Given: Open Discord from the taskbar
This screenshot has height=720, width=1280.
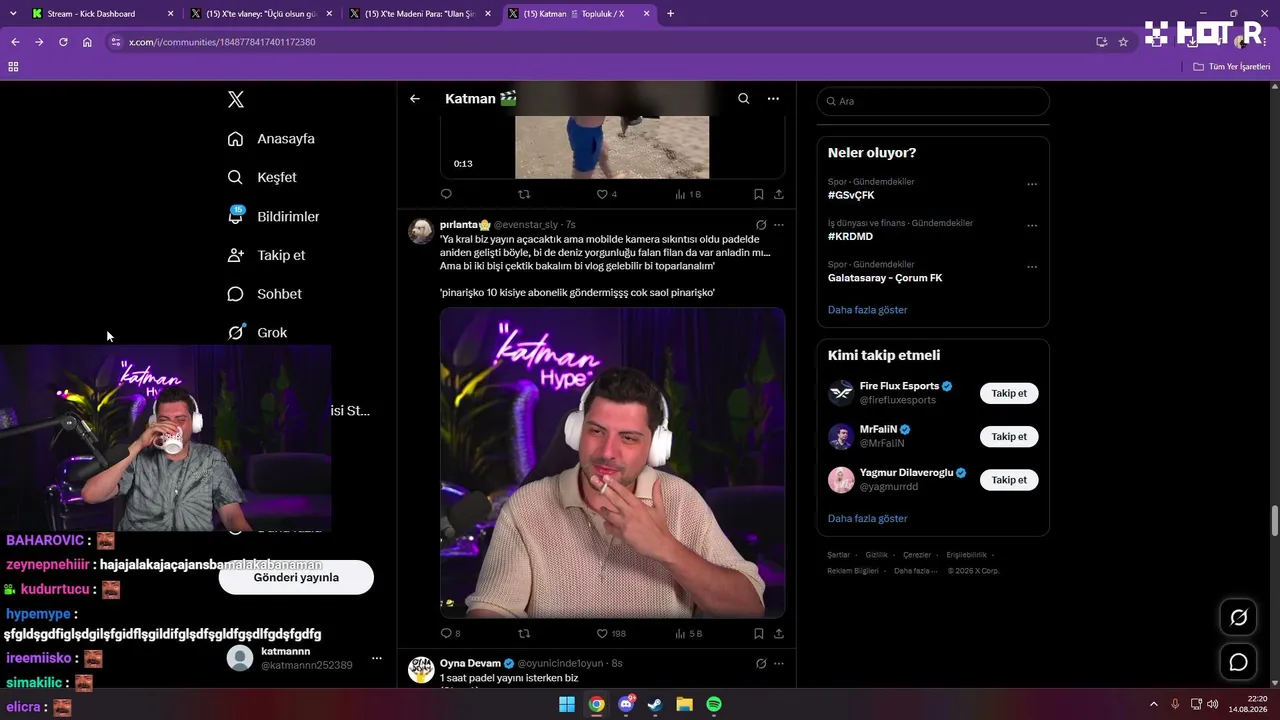Looking at the screenshot, I should tap(626, 704).
